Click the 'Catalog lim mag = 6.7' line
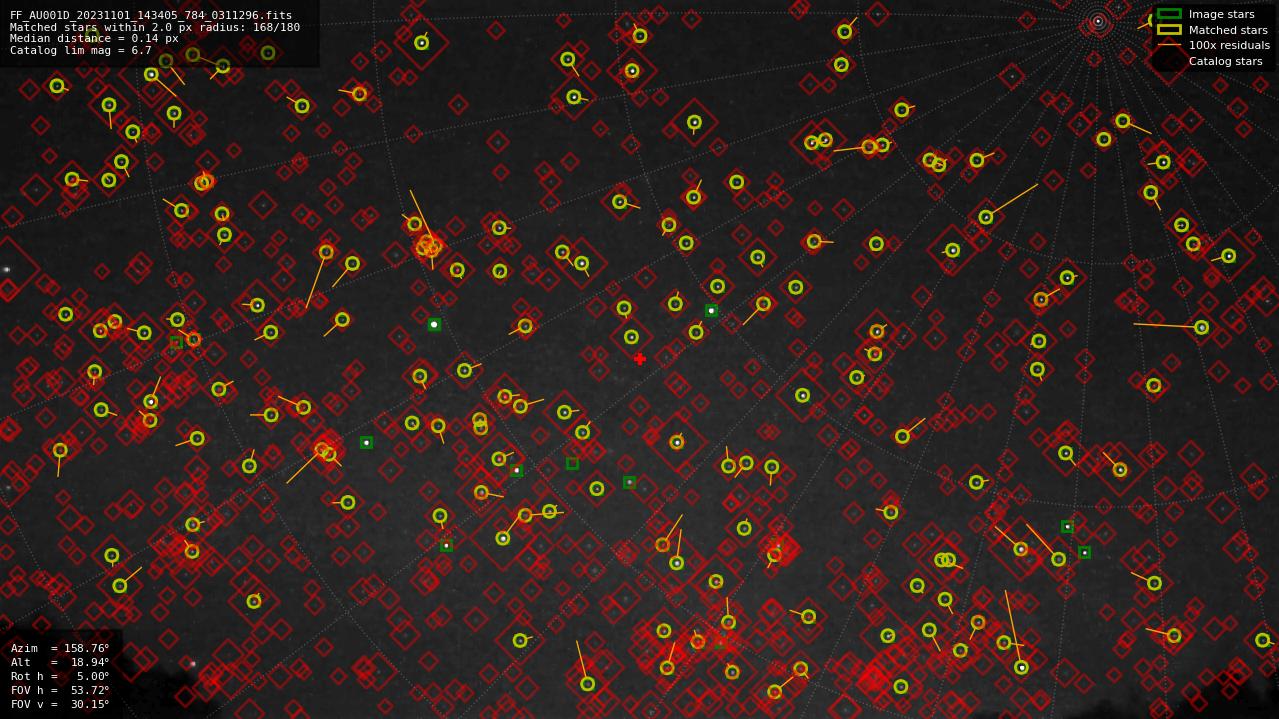Image resolution: width=1279 pixels, height=719 pixels. point(81,51)
